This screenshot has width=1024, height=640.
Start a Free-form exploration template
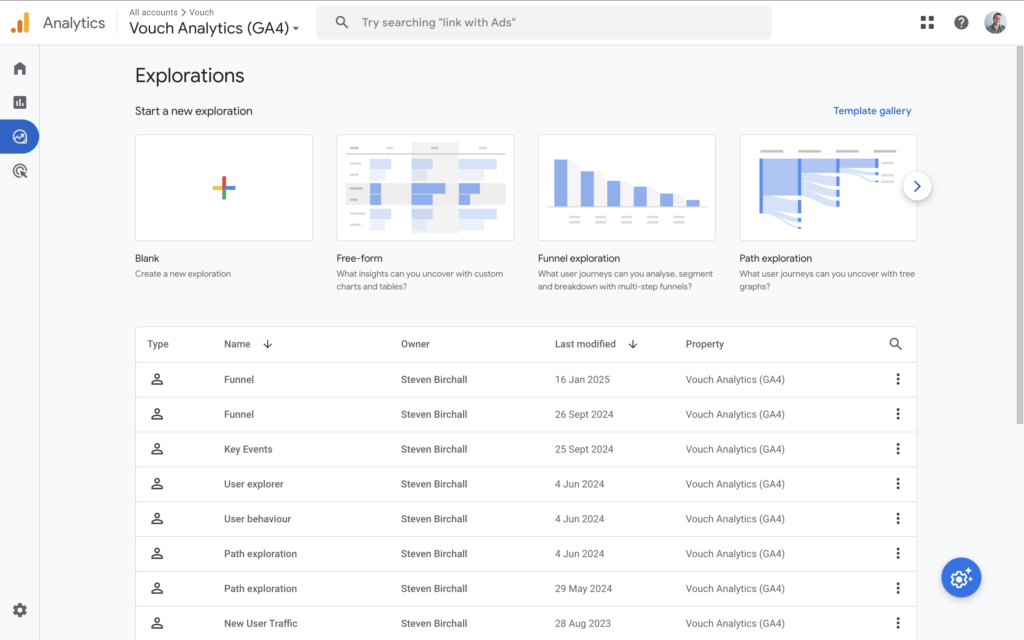tap(425, 187)
